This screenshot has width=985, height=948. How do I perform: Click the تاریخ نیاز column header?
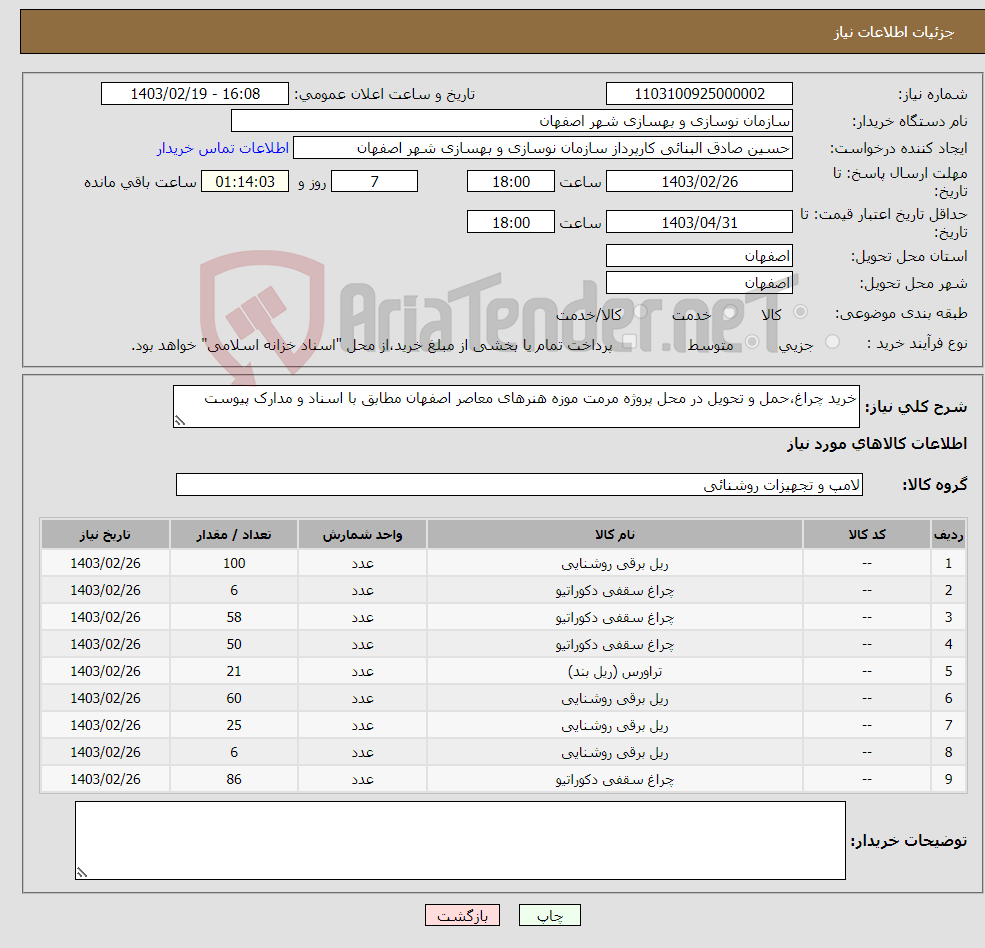(x=105, y=535)
